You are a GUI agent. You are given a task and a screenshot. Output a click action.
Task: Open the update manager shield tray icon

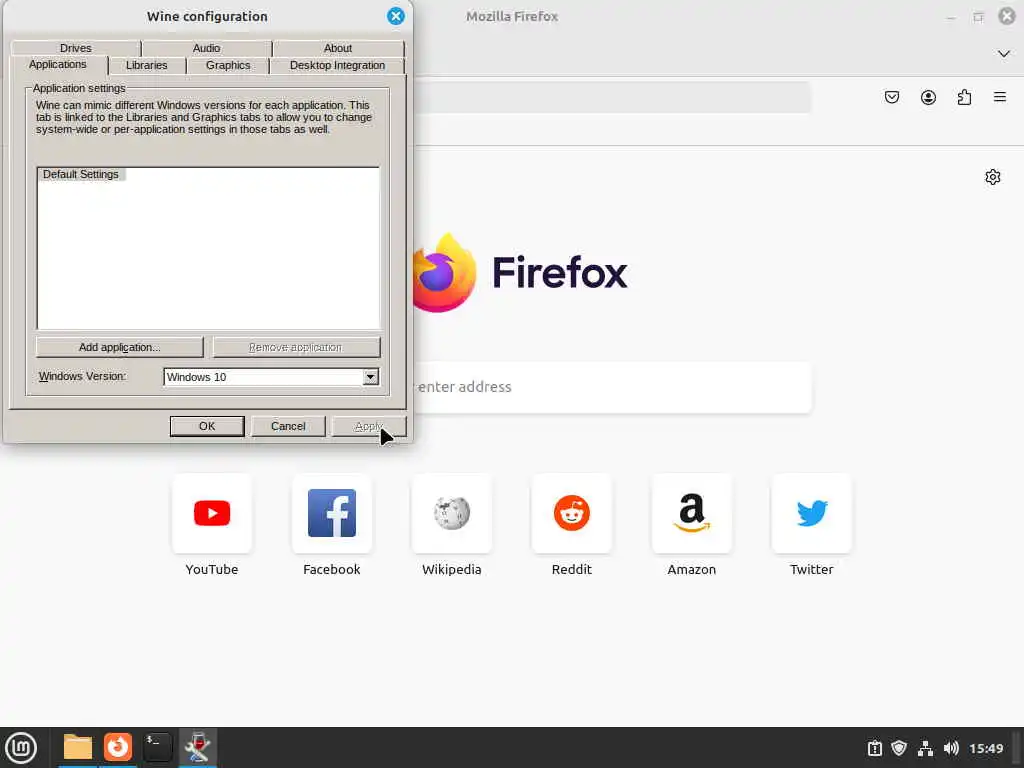coord(899,748)
